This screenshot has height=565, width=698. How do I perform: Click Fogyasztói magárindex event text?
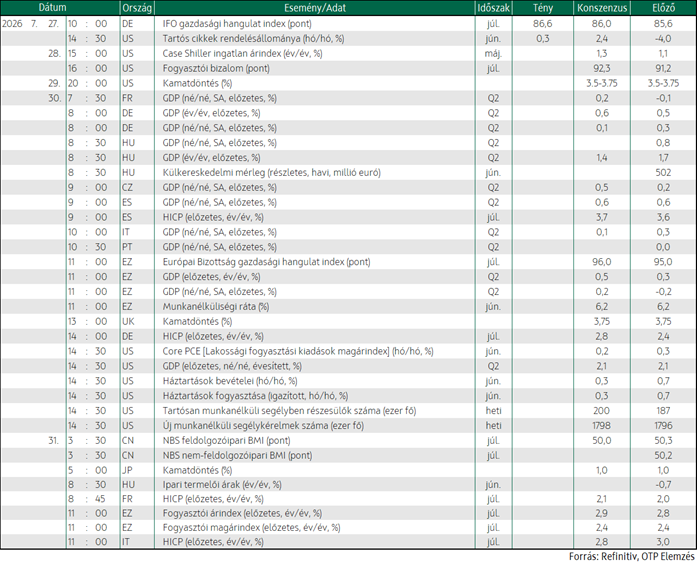[251, 528]
